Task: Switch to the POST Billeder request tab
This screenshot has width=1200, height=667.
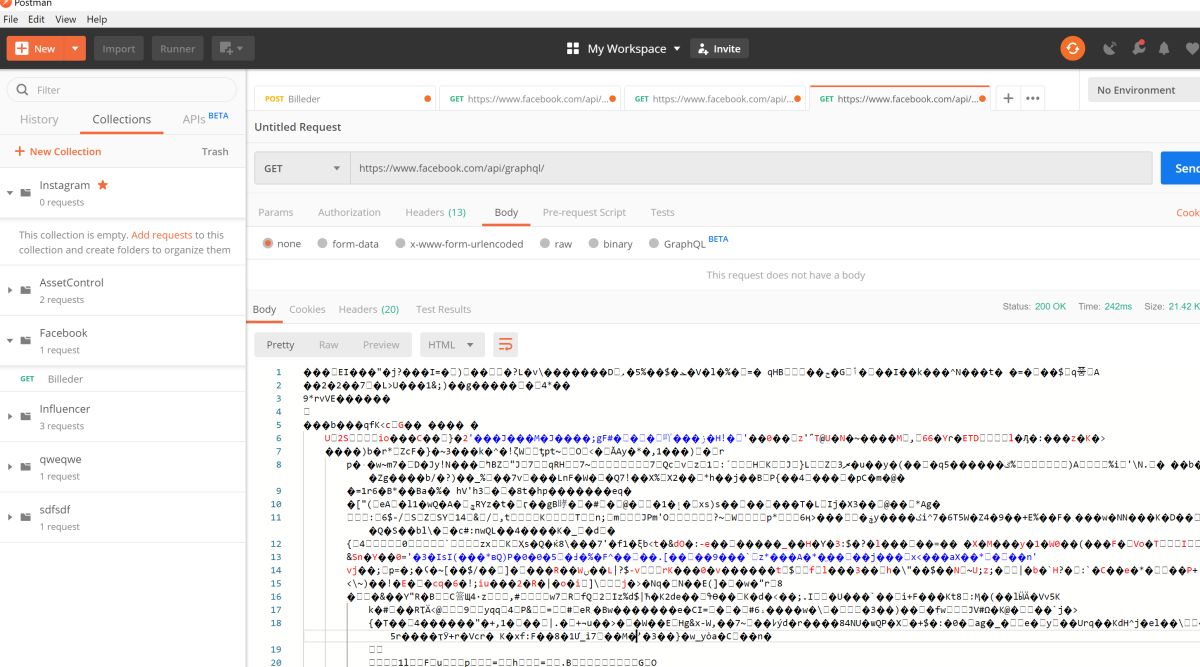Action: [346, 99]
